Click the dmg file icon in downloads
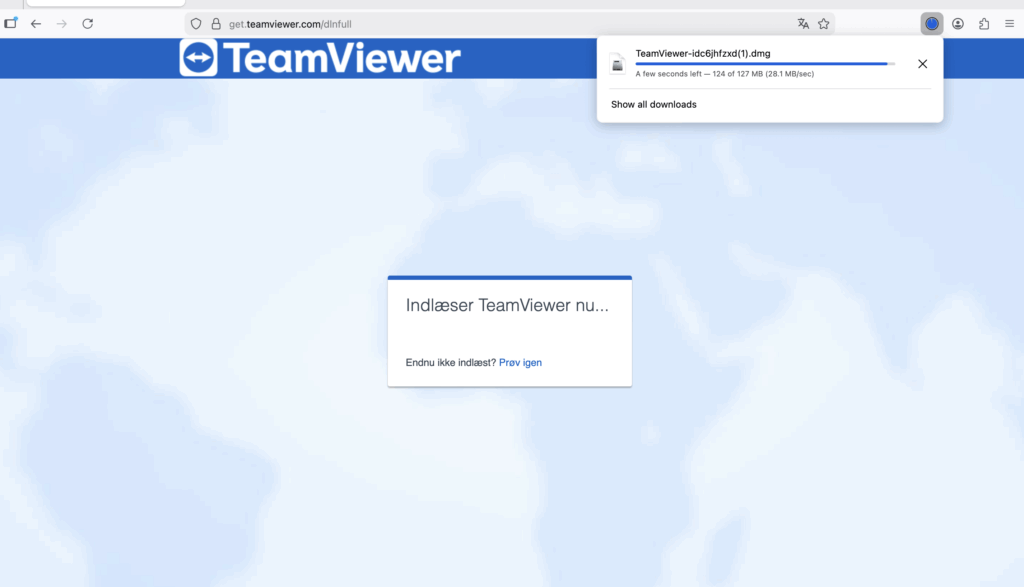The width and height of the screenshot is (1024, 587). click(618, 64)
